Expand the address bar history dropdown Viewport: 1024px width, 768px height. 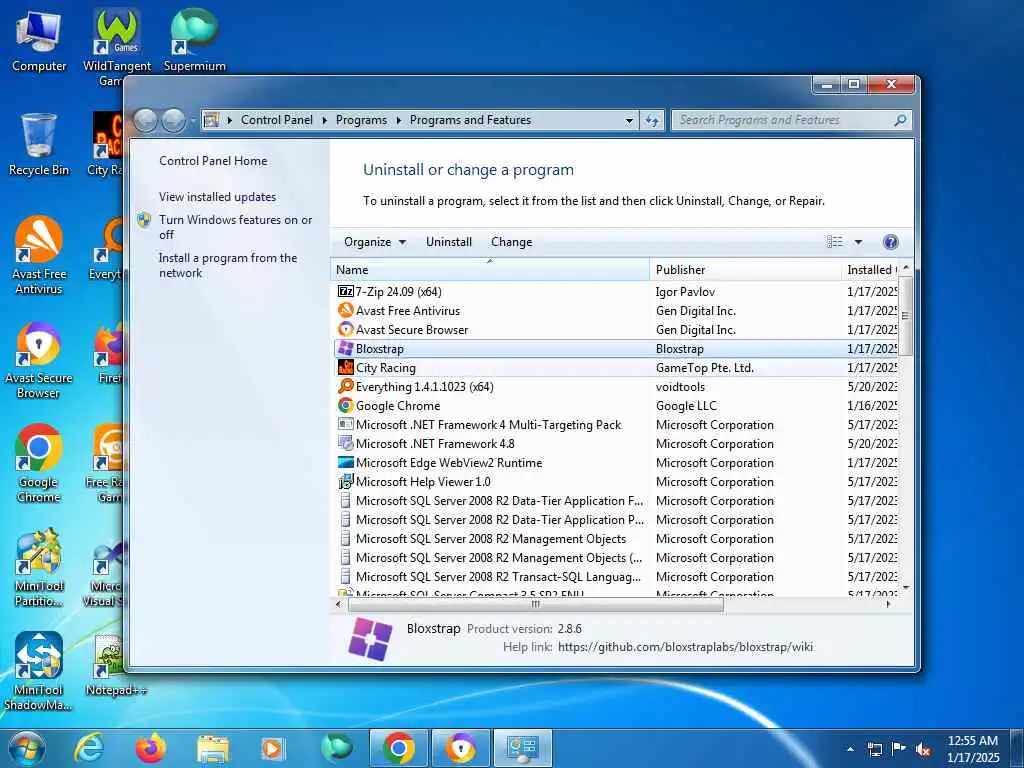tap(629, 121)
